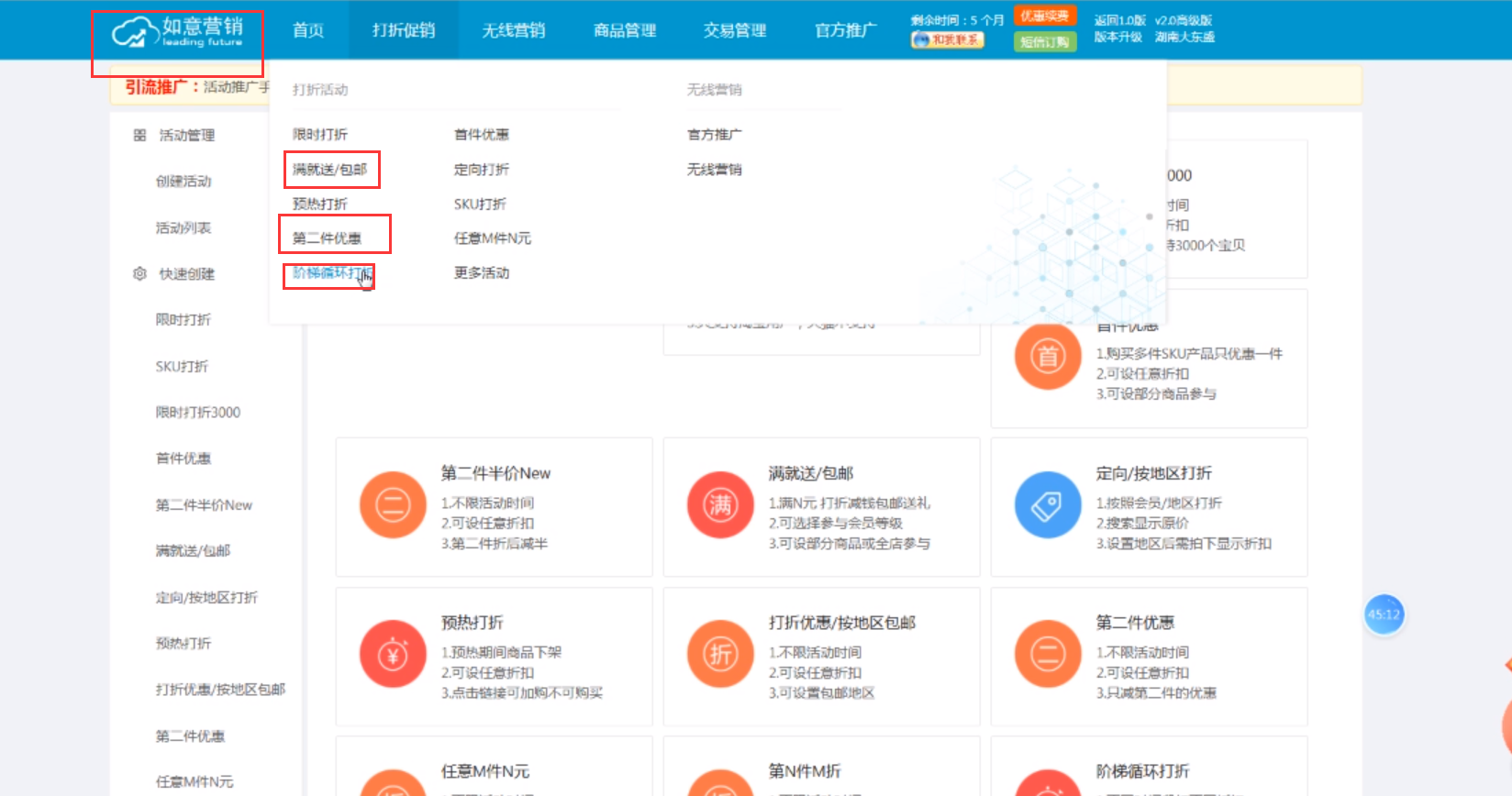
Task: Click the blue 45:12 floating timer bubble
Action: pyautogui.click(x=1384, y=614)
